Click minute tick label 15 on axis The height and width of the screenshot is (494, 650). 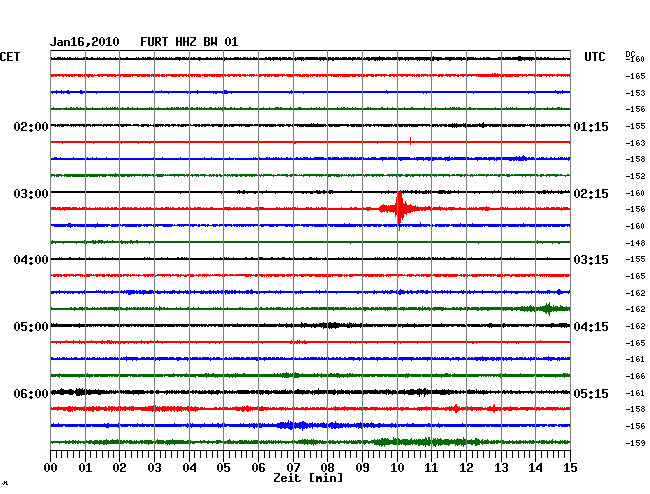[x=570, y=467]
